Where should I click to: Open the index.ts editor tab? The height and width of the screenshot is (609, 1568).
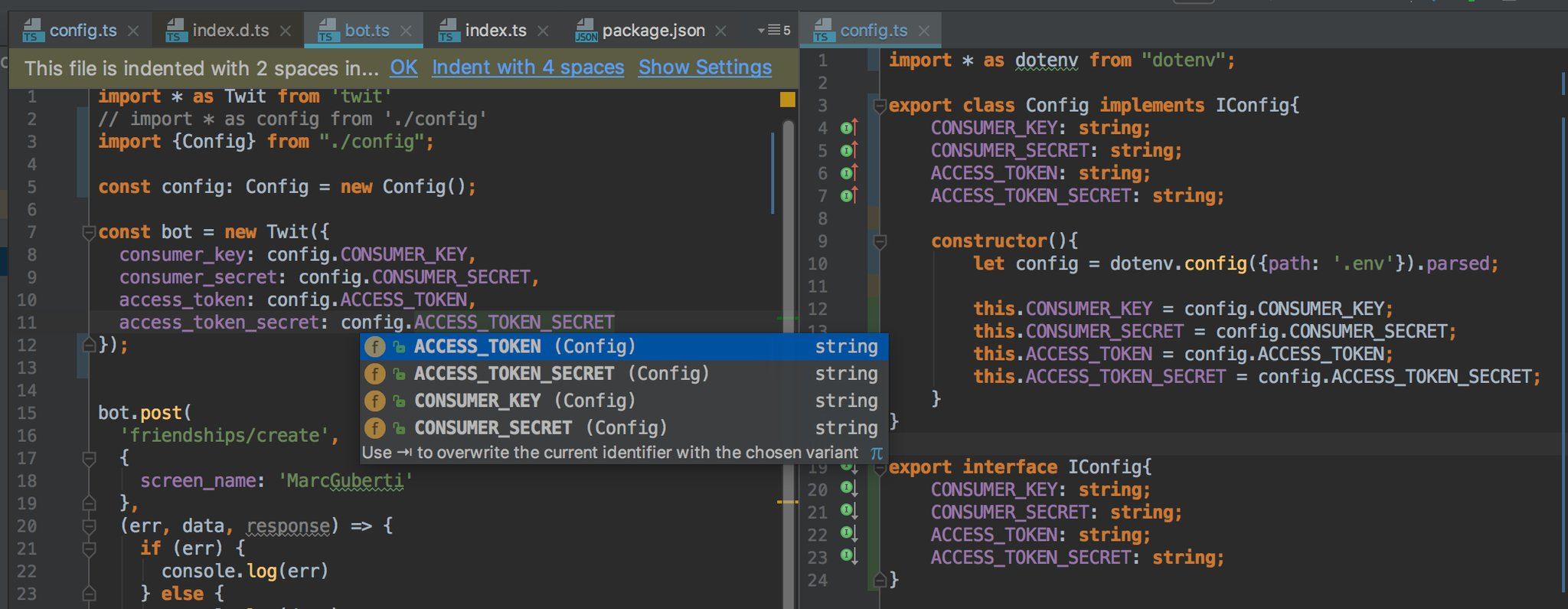495,31
